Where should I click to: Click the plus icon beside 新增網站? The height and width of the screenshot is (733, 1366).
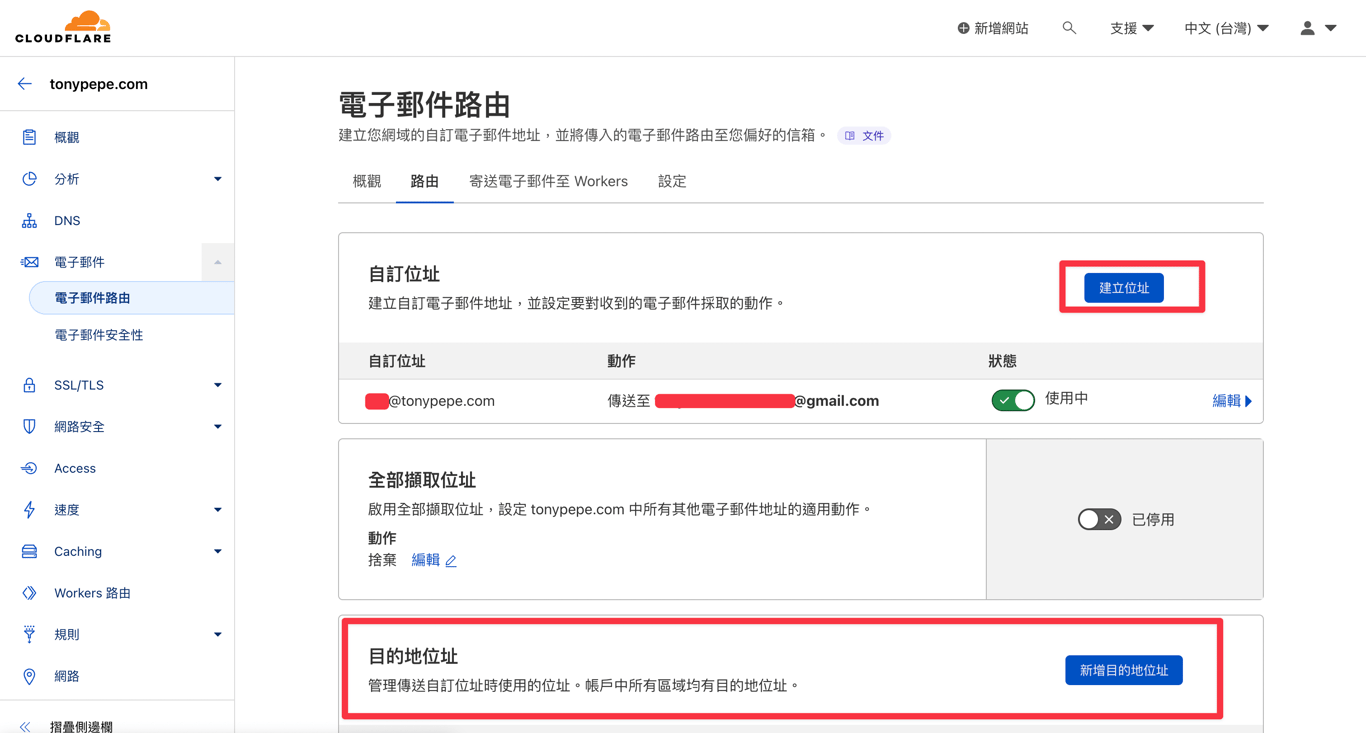tap(963, 28)
